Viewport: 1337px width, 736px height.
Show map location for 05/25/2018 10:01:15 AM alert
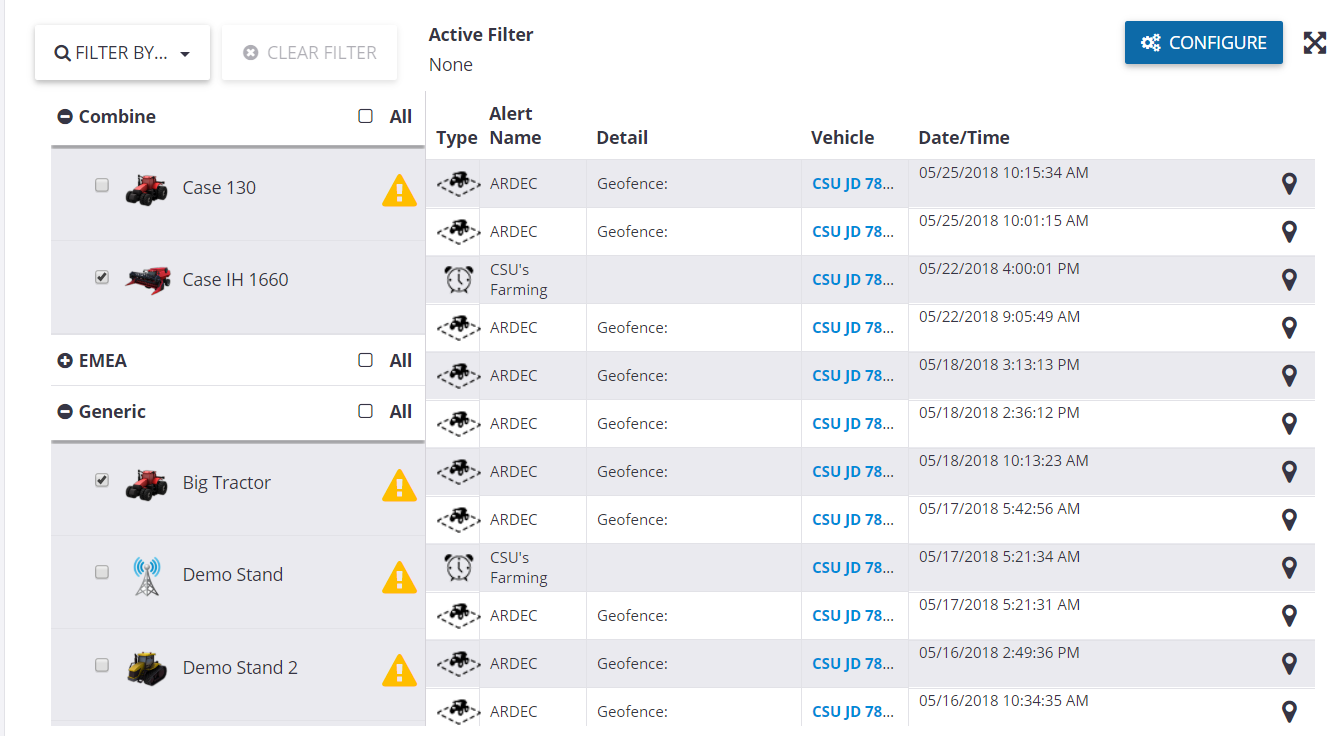tap(1289, 232)
